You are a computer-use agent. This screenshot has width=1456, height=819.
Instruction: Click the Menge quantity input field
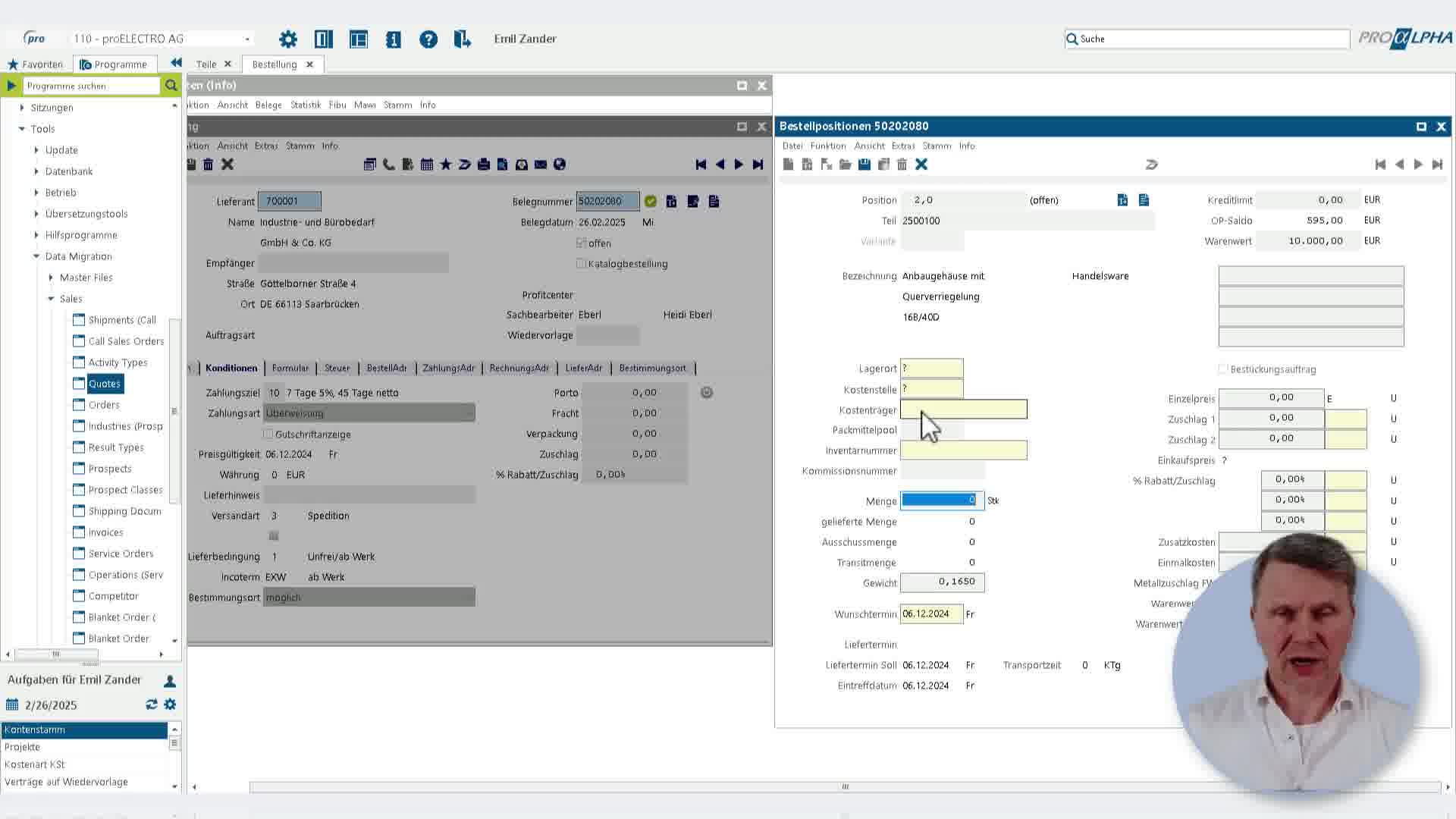[x=942, y=500]
